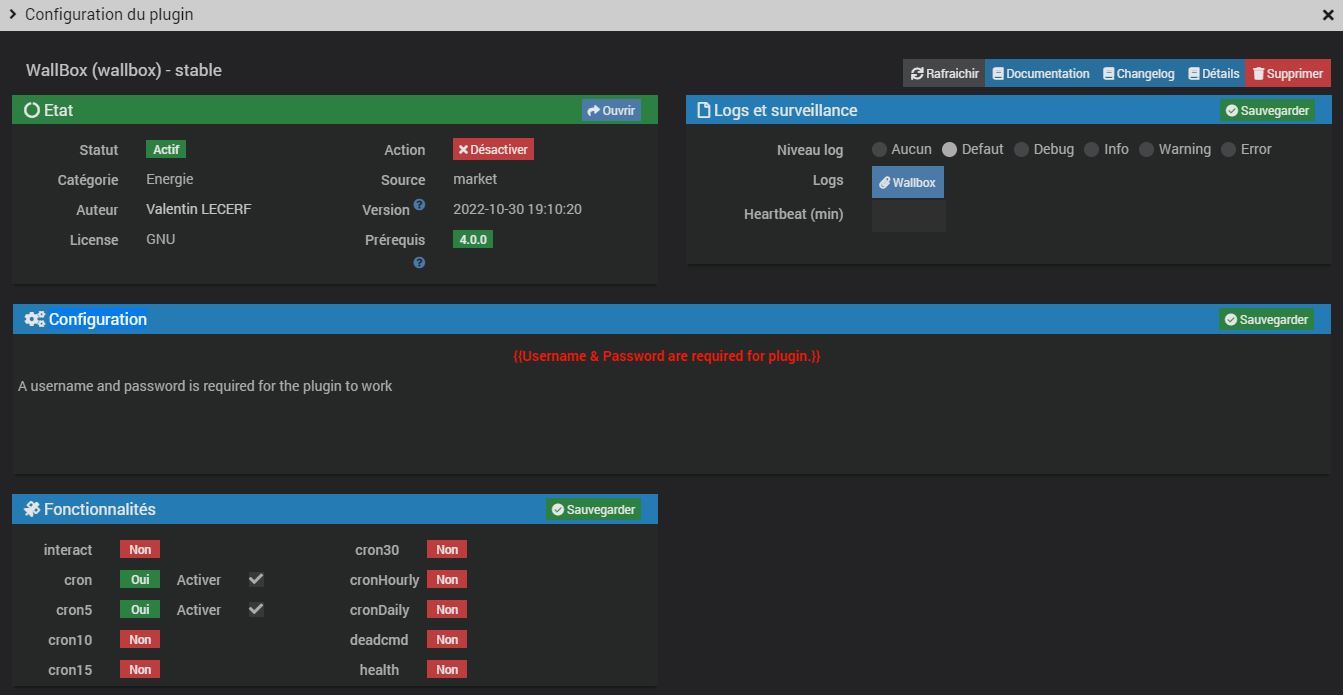Click the 4.0.0 prerequisite badge
The width and height of the screenshot is (1343, 695).
click(473, 239)
